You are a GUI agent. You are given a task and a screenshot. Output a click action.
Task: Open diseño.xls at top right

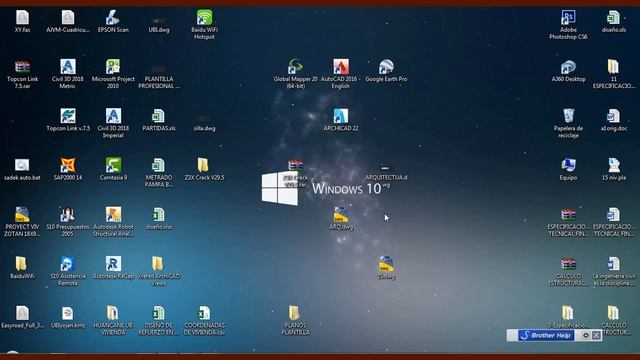coord(613,18)
